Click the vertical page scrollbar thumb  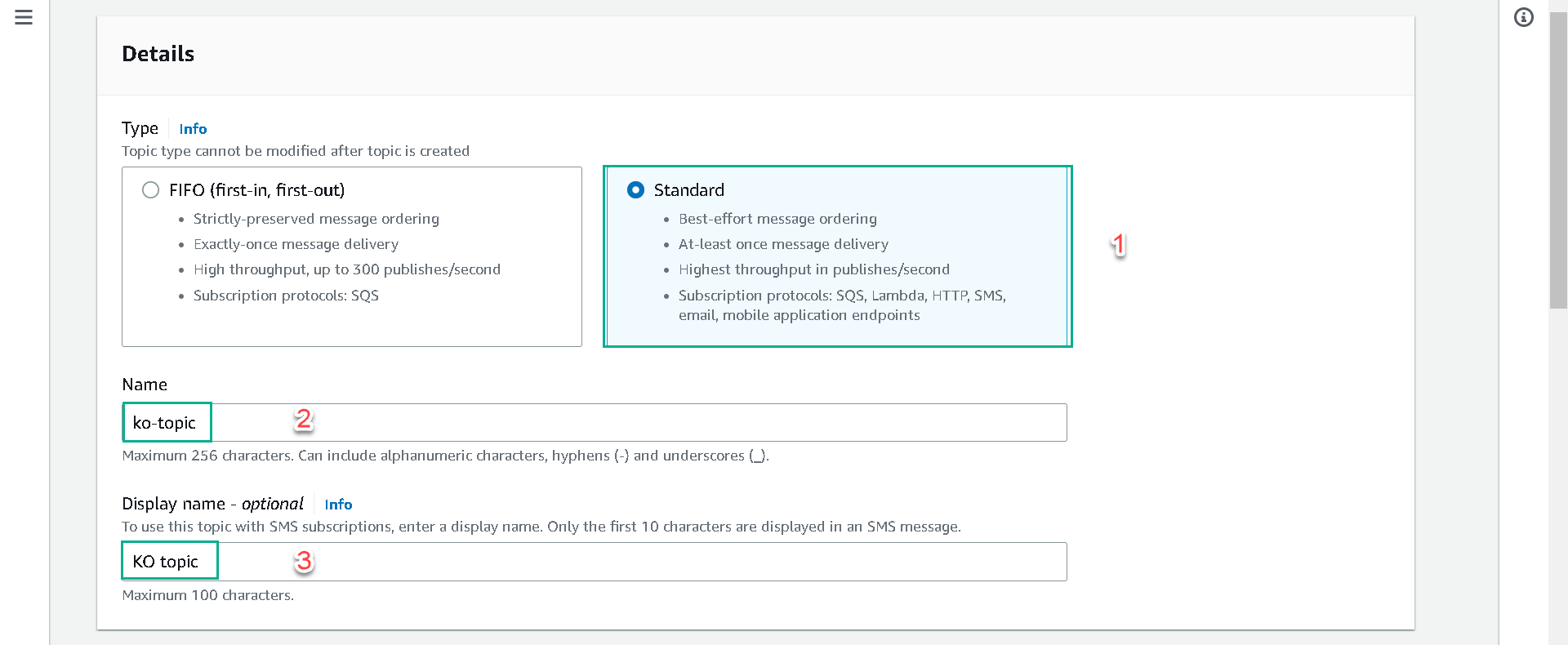(1558, 163)
